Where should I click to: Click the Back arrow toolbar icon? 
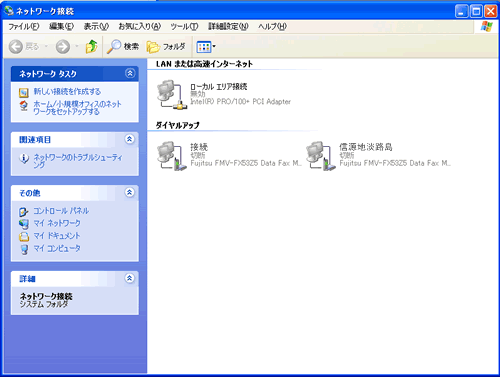pyautogui.click(x=16, y=47)
